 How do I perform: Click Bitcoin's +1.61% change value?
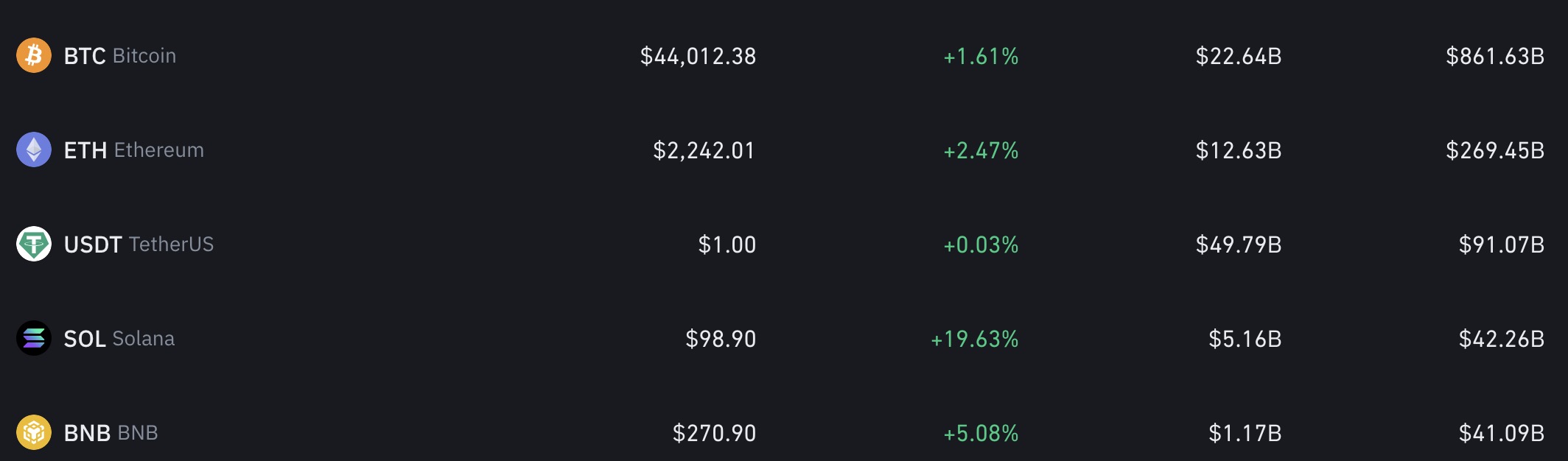(x=981, y=56)
